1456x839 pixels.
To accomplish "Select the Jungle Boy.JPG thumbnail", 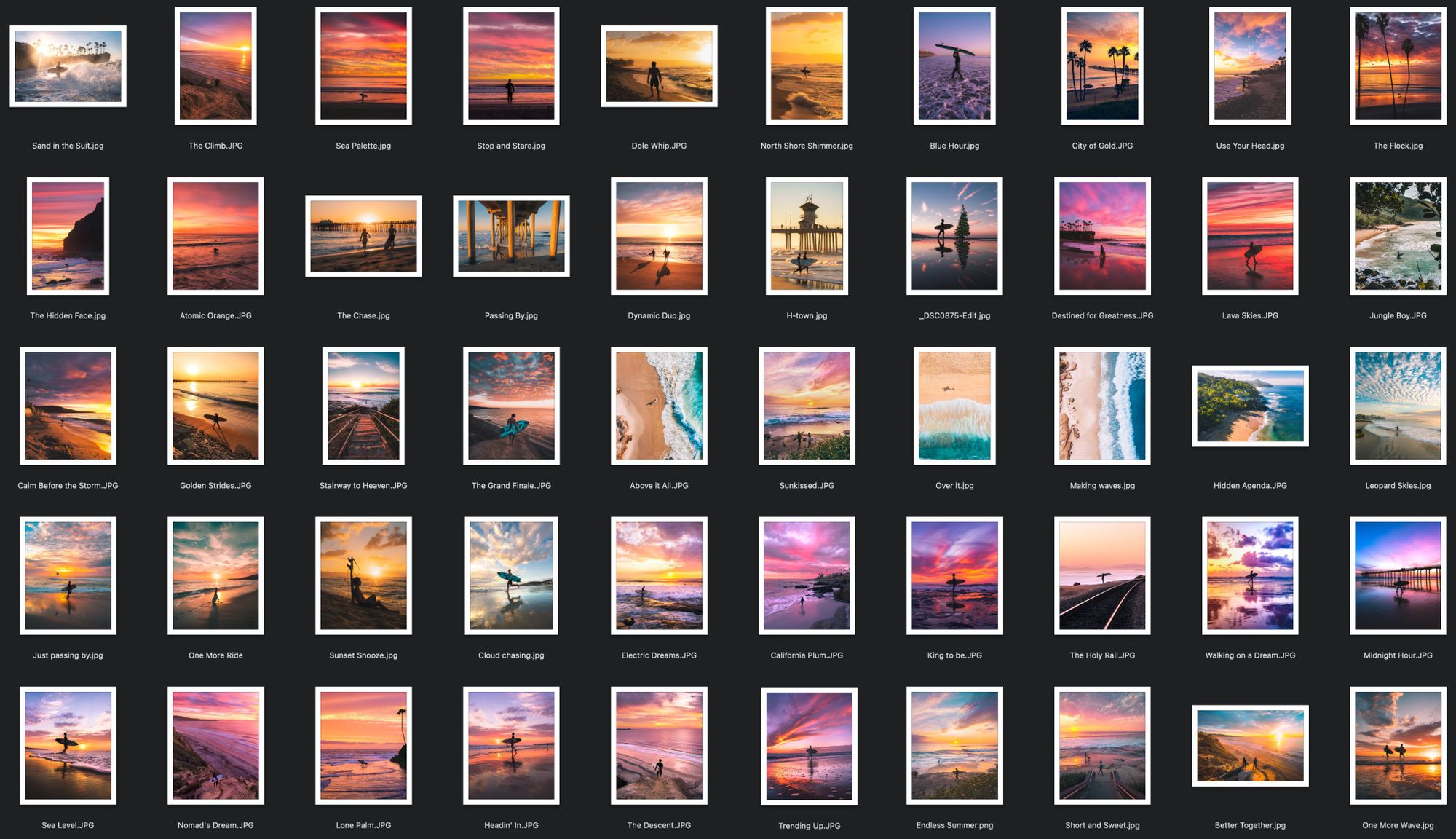I will 1398,236.
